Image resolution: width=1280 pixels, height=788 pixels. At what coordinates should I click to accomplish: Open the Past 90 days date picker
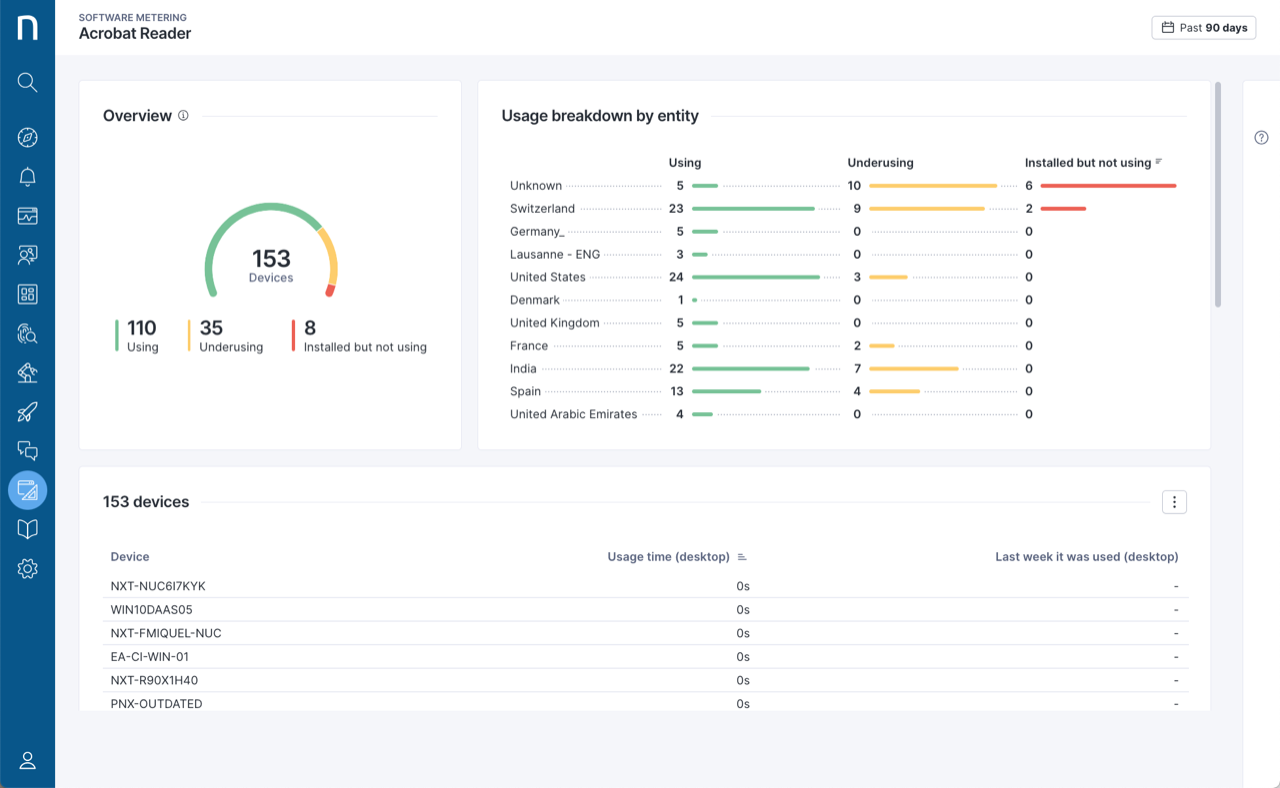coord(1203,28)
